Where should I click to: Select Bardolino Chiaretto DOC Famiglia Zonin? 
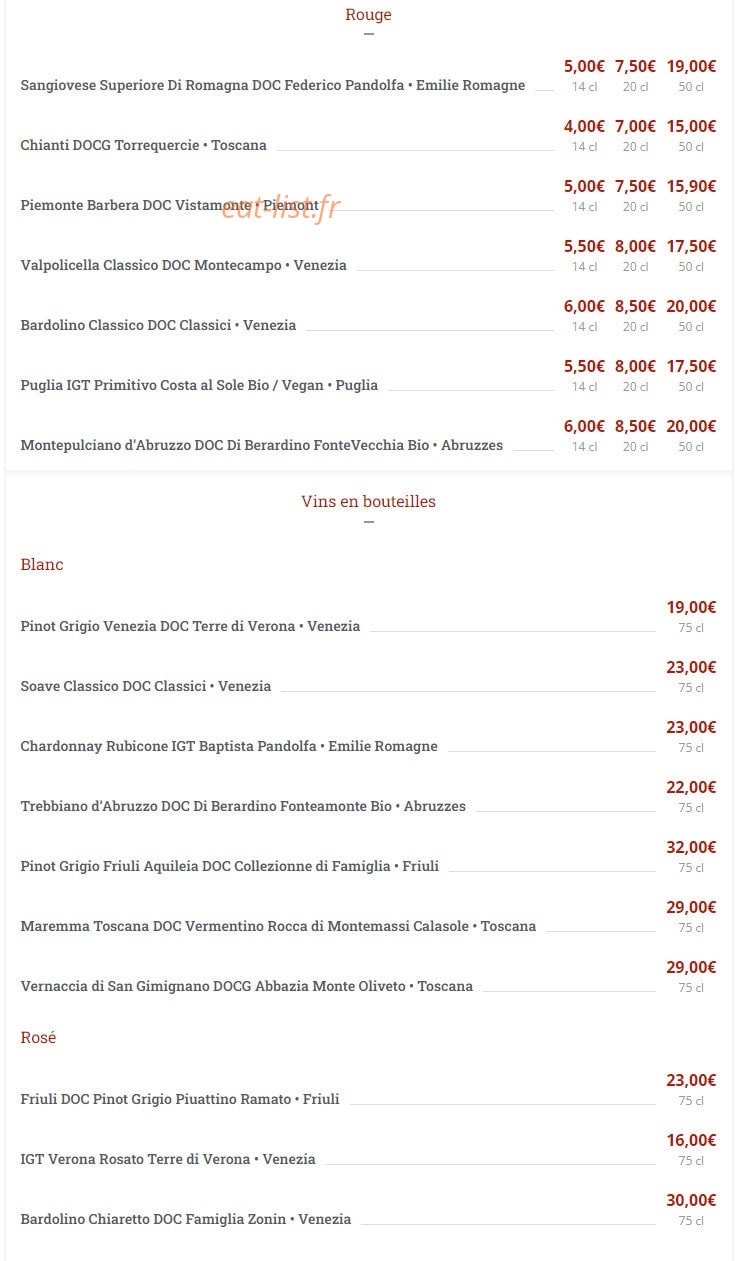coord(186,1219)
